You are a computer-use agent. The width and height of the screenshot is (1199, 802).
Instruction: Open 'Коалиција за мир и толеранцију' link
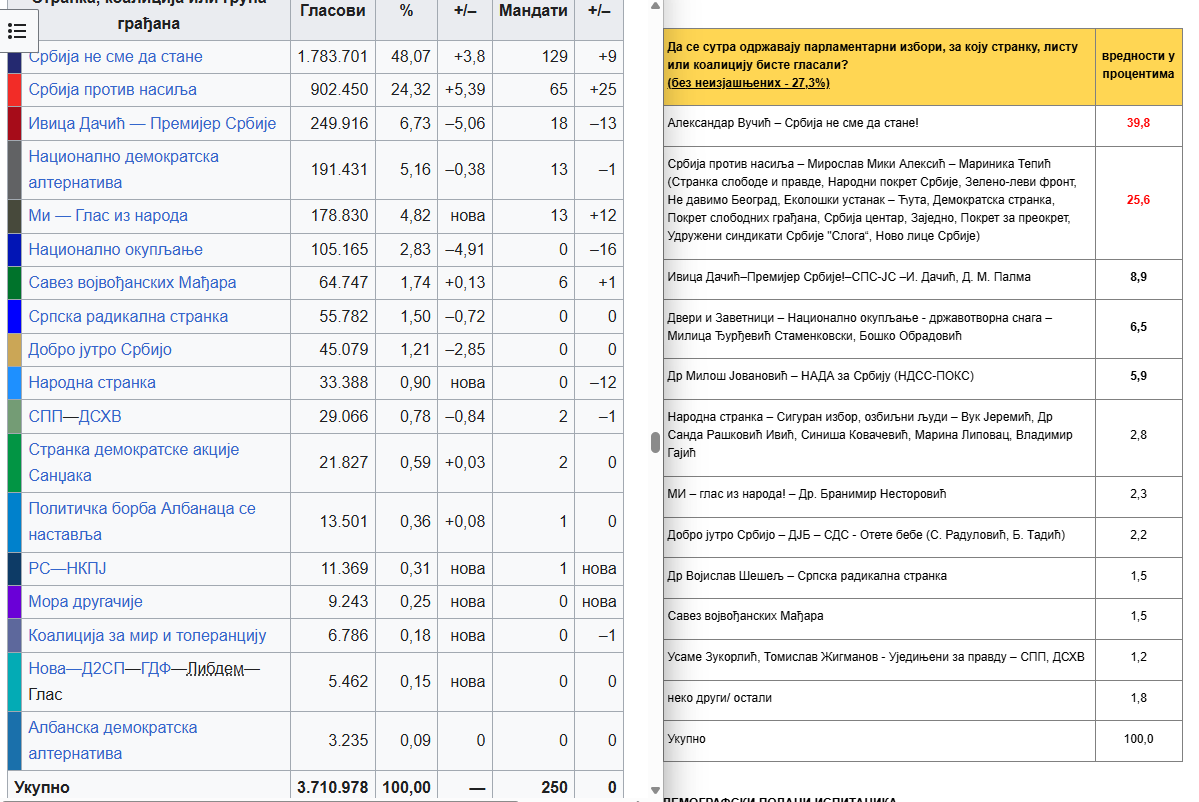(147, 635)
